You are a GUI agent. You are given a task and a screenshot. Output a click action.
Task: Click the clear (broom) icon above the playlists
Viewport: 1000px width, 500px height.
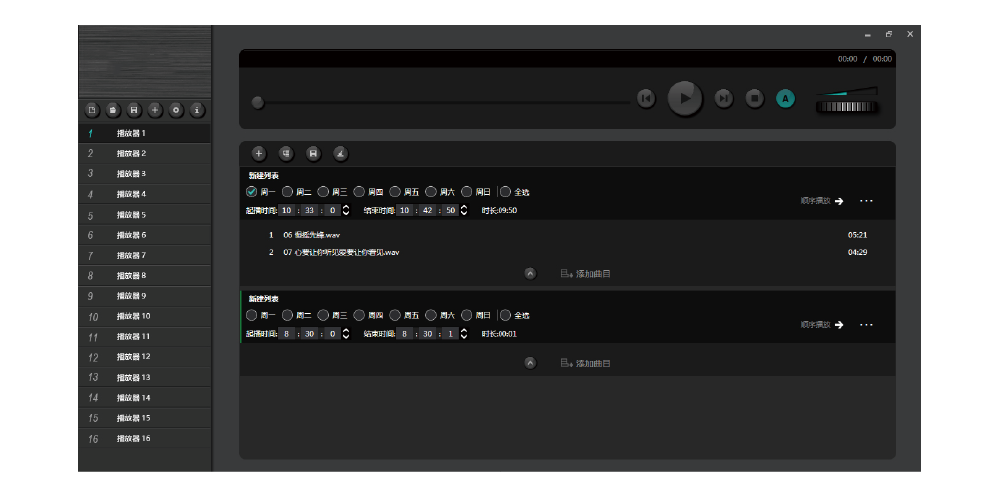(340, 153)
